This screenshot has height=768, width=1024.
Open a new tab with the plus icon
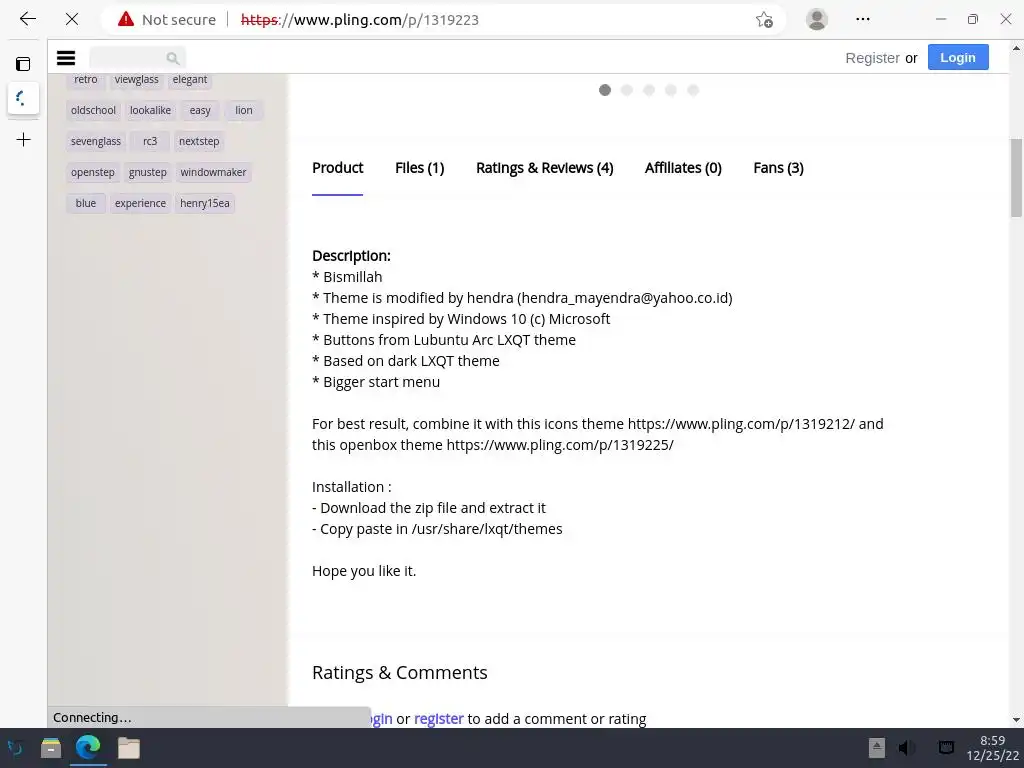pyautogui.click(x=23, y=139)
